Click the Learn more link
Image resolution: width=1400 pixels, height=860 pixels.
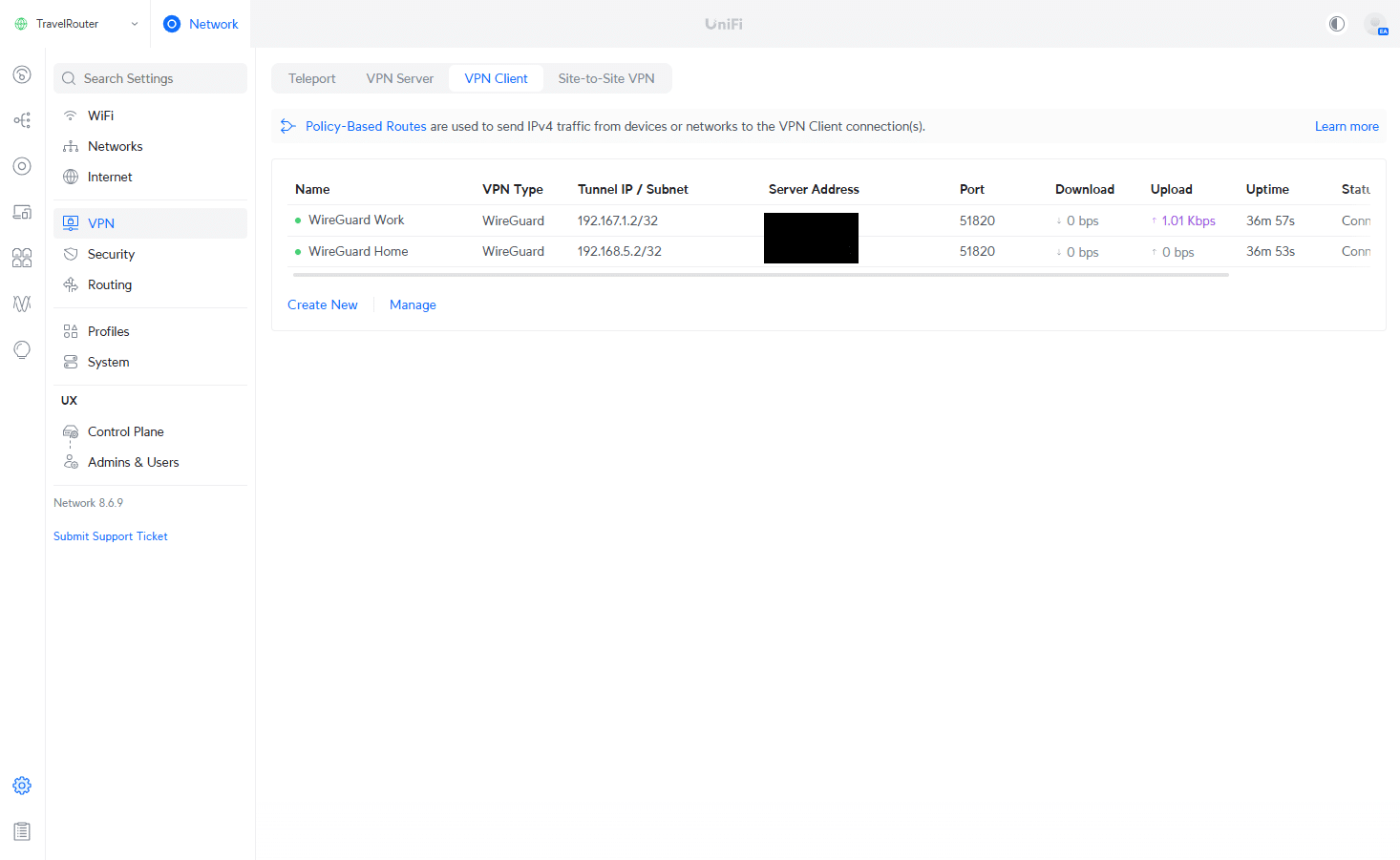[x=1347, y=126]
